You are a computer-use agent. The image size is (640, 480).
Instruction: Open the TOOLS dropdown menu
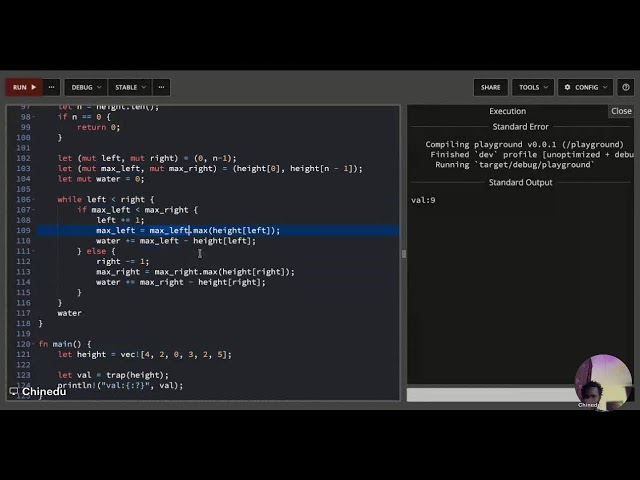click(533, 87)
